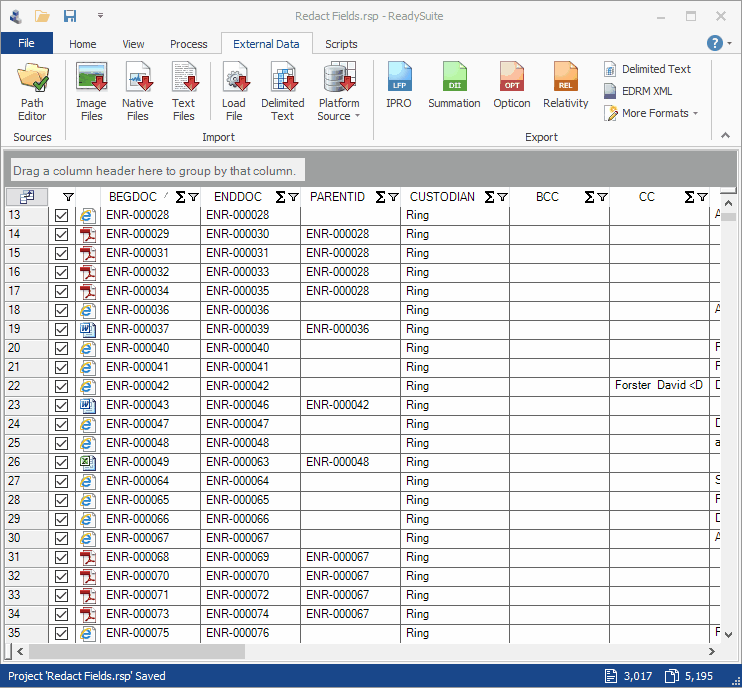Screen dimensions: 742x688
Task: Click the Save icon in title bar
Action: (70, 16)
